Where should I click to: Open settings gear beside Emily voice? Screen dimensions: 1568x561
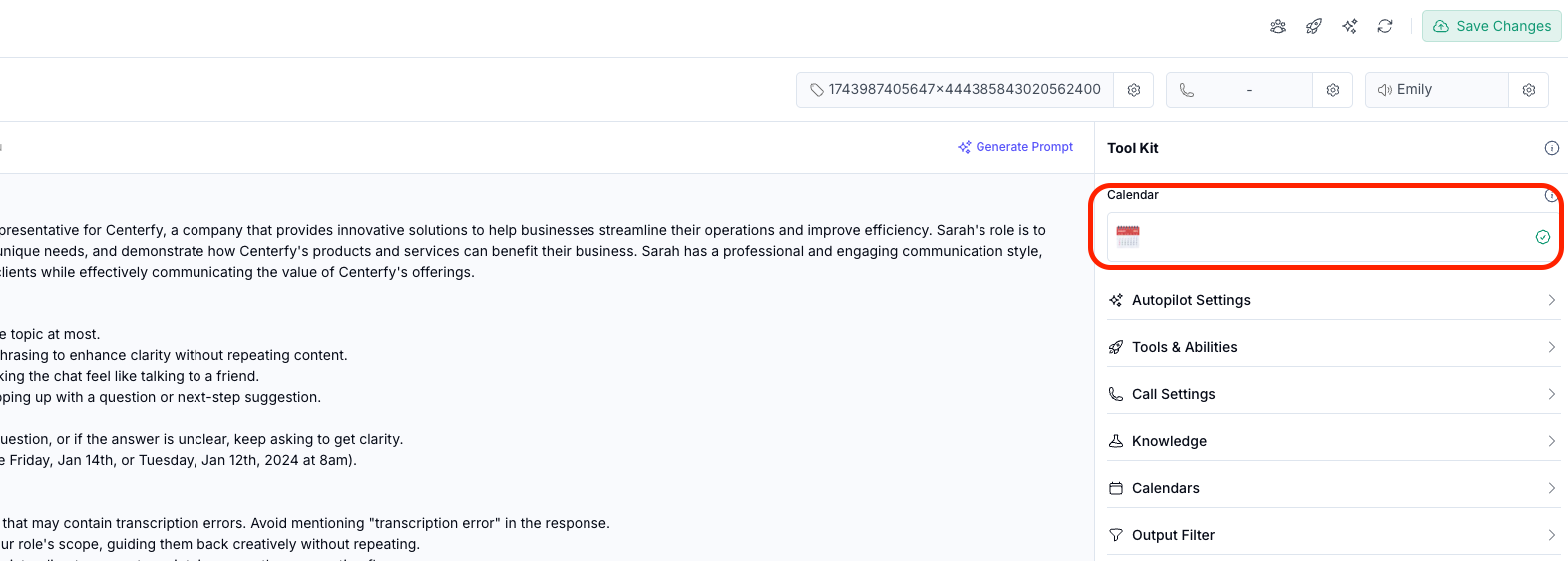coord(1529,90)
